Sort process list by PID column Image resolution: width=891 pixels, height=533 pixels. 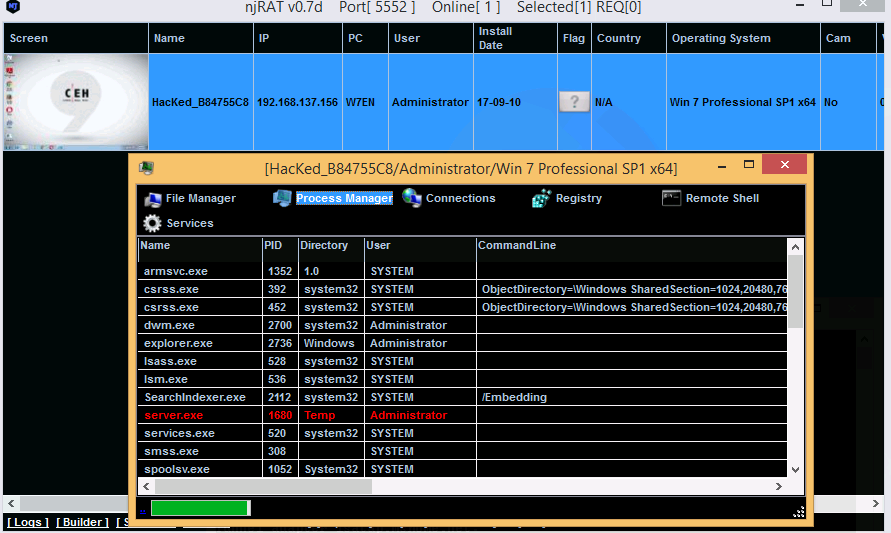tap(280, 245)
